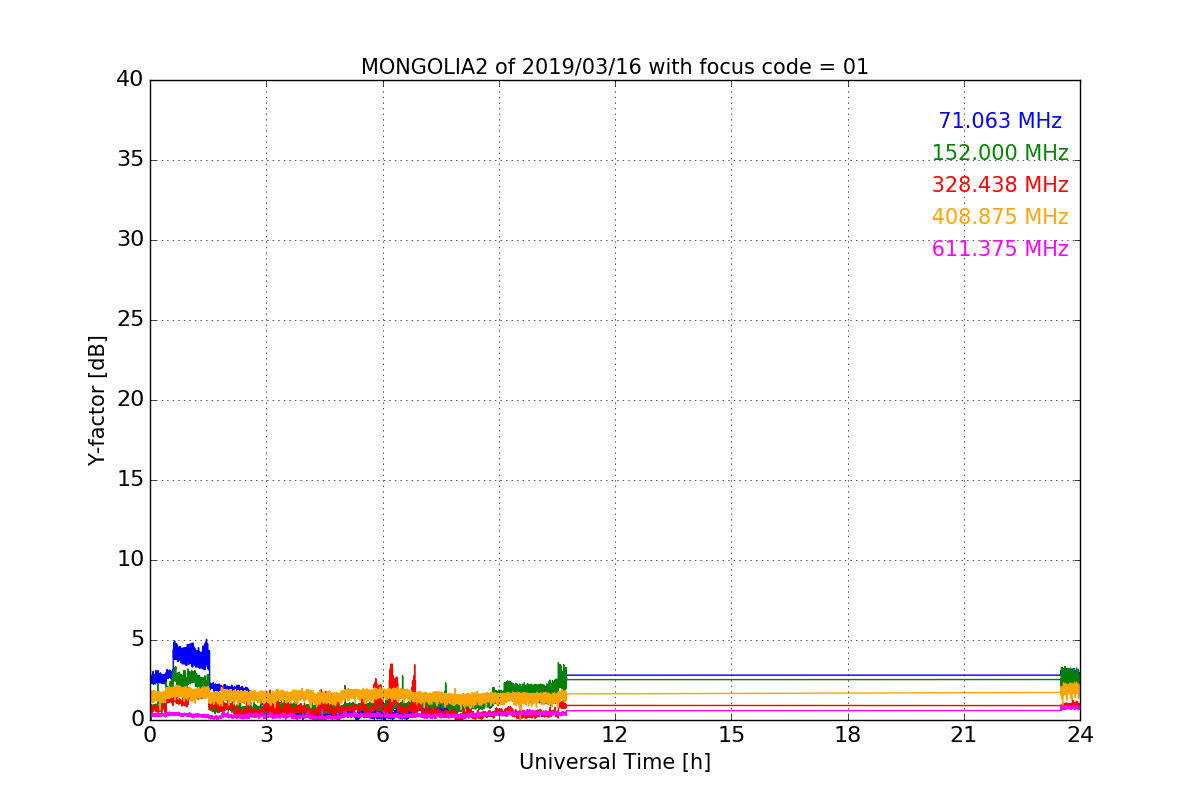Click the y-axis tick label 5
The image size is (1200, 800).
point(137,640)
